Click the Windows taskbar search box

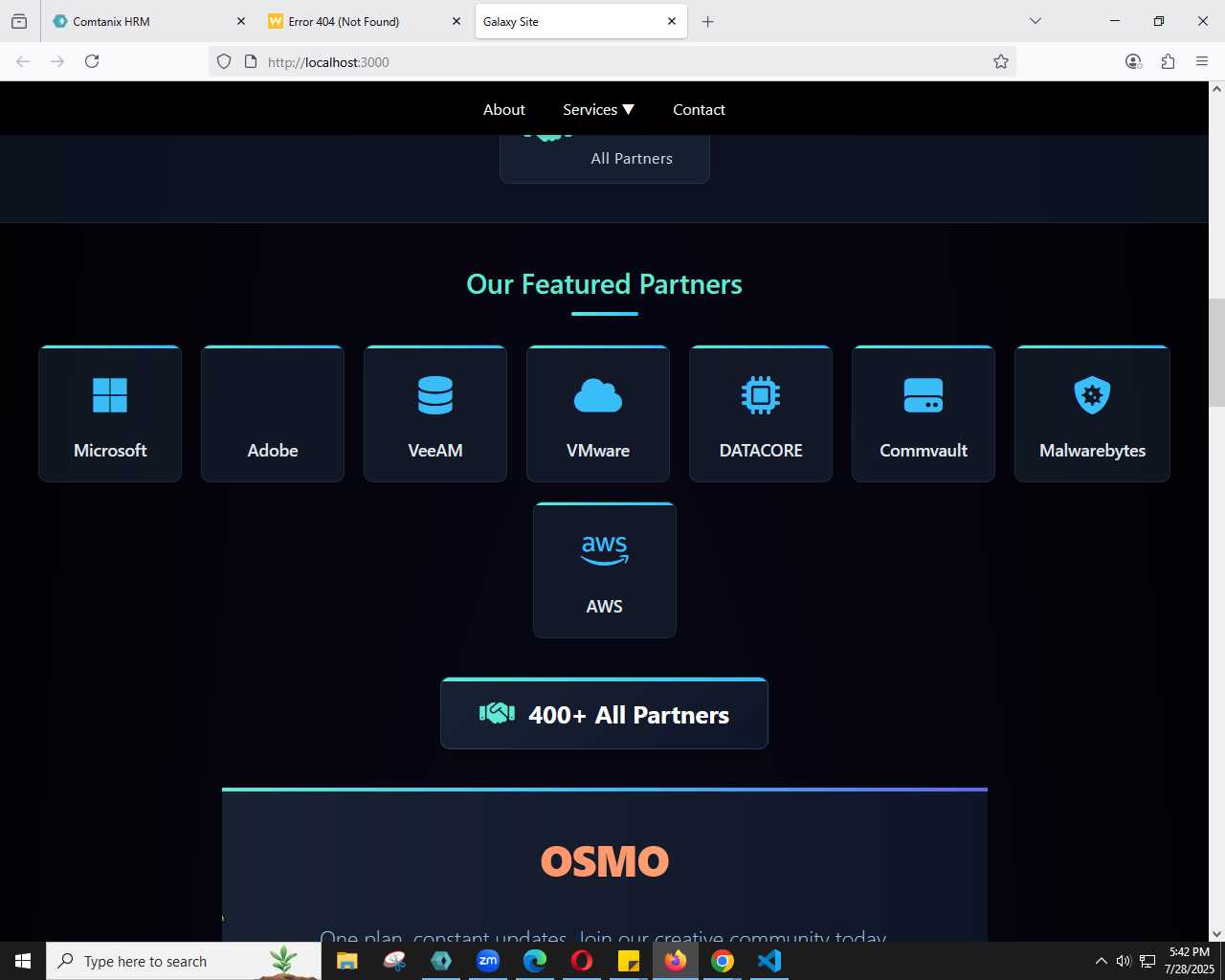click(184, 961)
